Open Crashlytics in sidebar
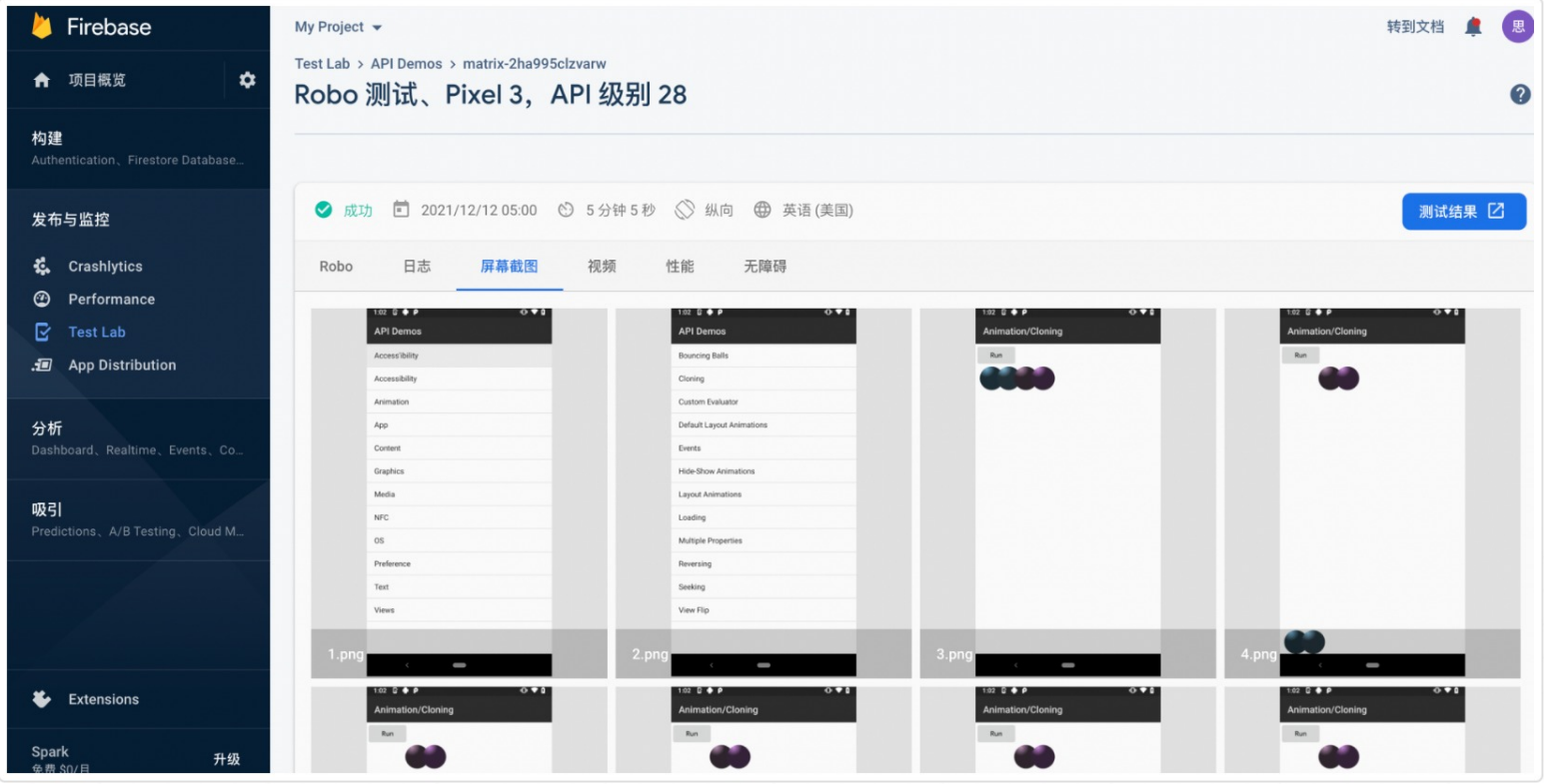This screenshot has width=1544, height=784. pyautogui.click(x=105, y=266)
